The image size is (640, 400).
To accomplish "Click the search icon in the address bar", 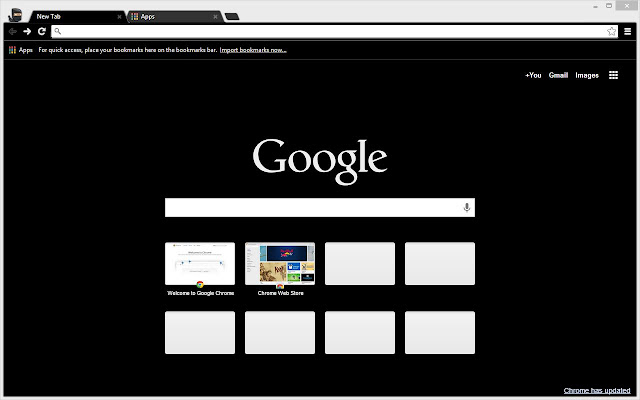I will (x=58, y=31).
